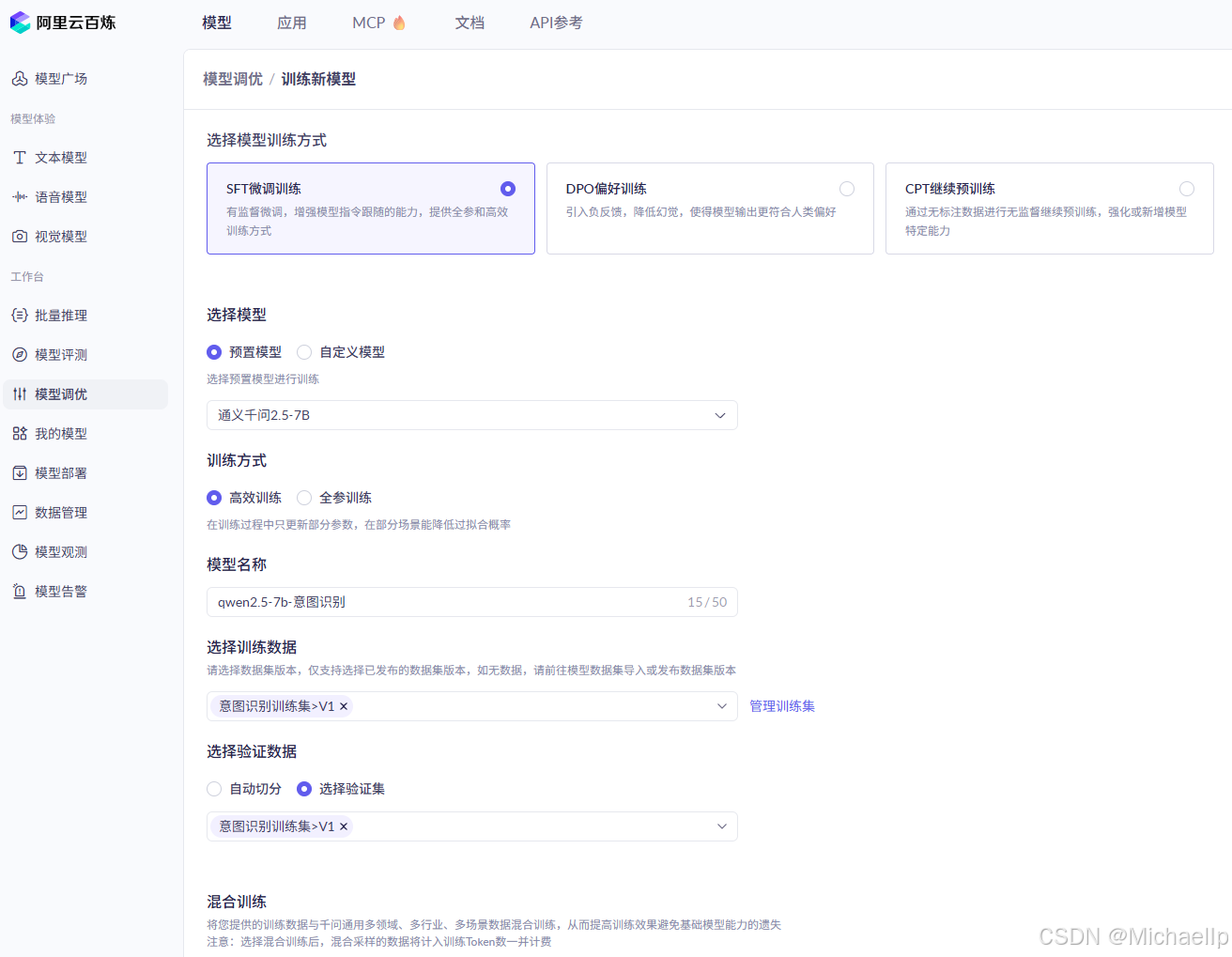
Task: Open the 通义千问2.5-7B model dropdown
Action: 472,415
